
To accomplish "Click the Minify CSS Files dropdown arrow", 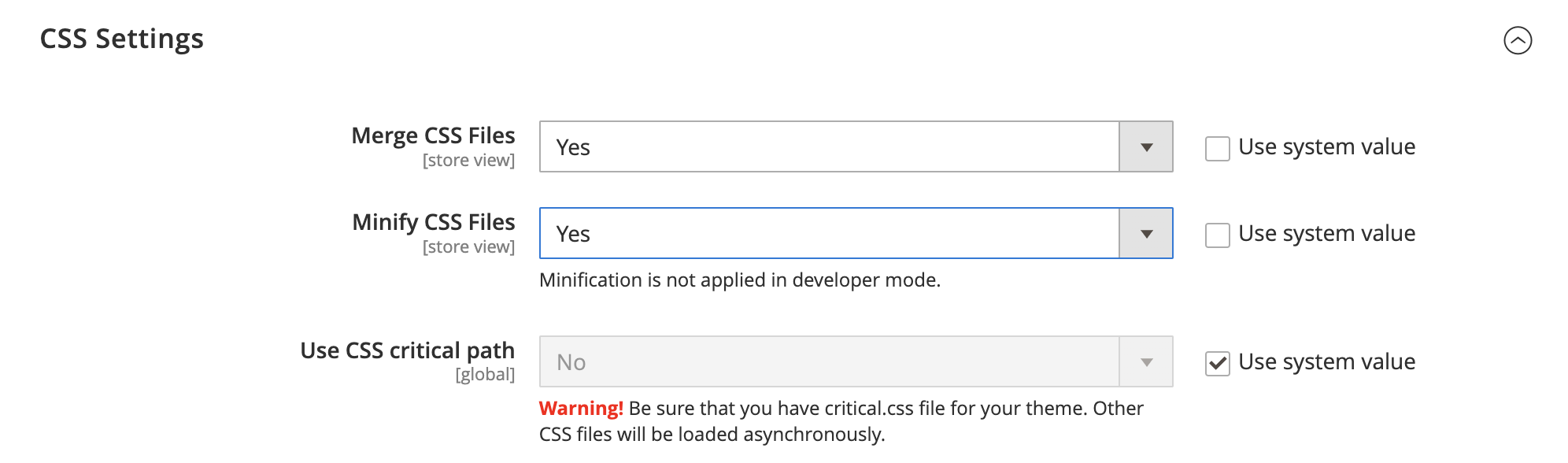I will click(x=1146, y=234).
